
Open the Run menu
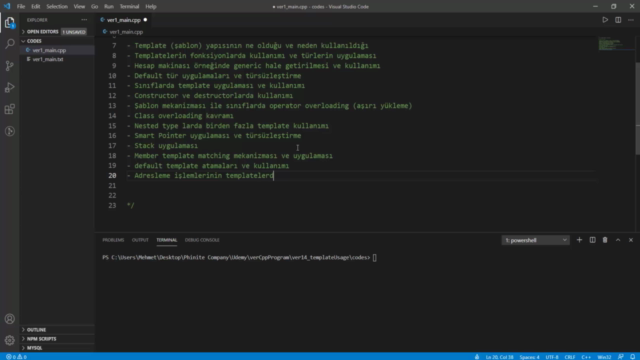tap(109, 7)
